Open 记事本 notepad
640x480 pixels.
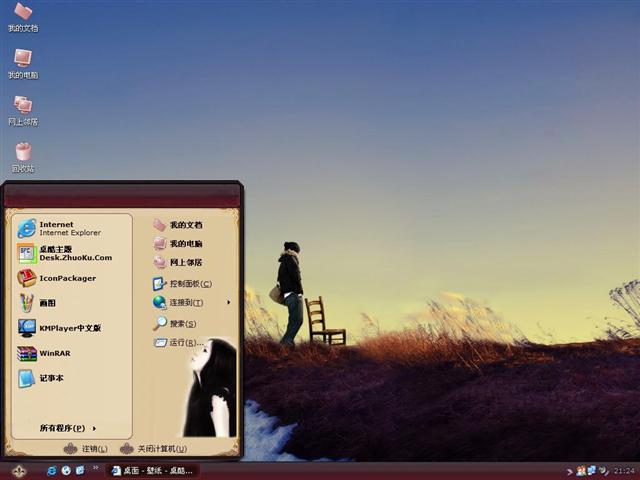tap(40, 378)
